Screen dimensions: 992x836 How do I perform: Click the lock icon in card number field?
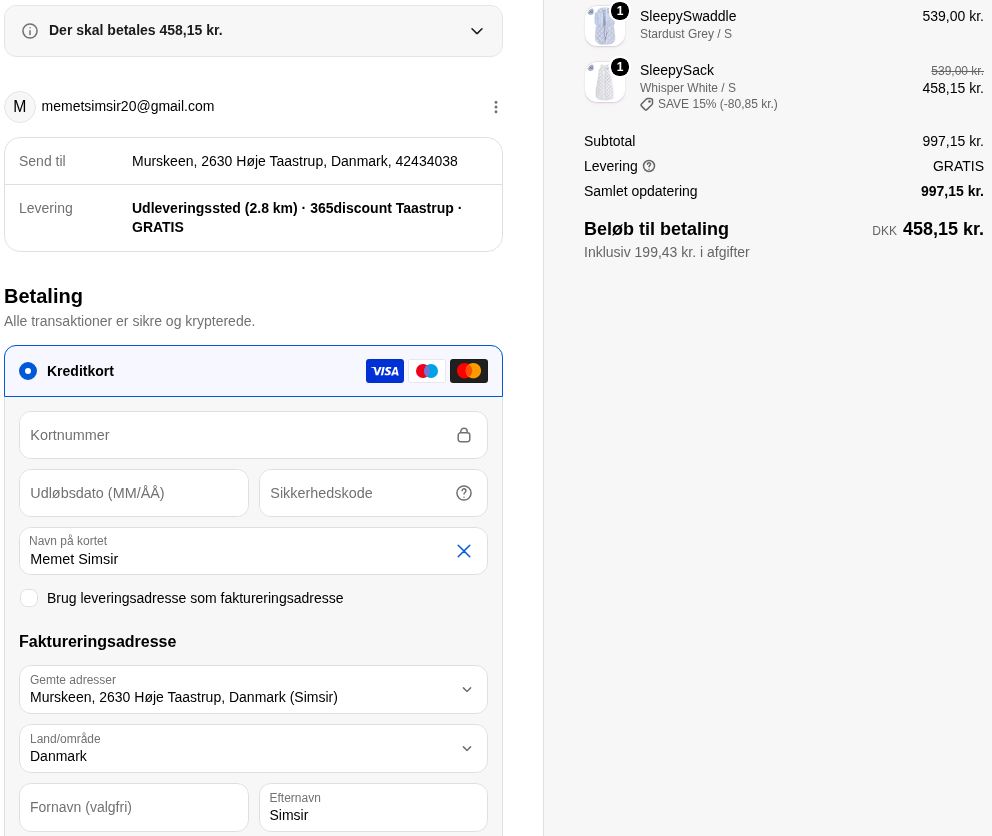click(x=464, y=435)
